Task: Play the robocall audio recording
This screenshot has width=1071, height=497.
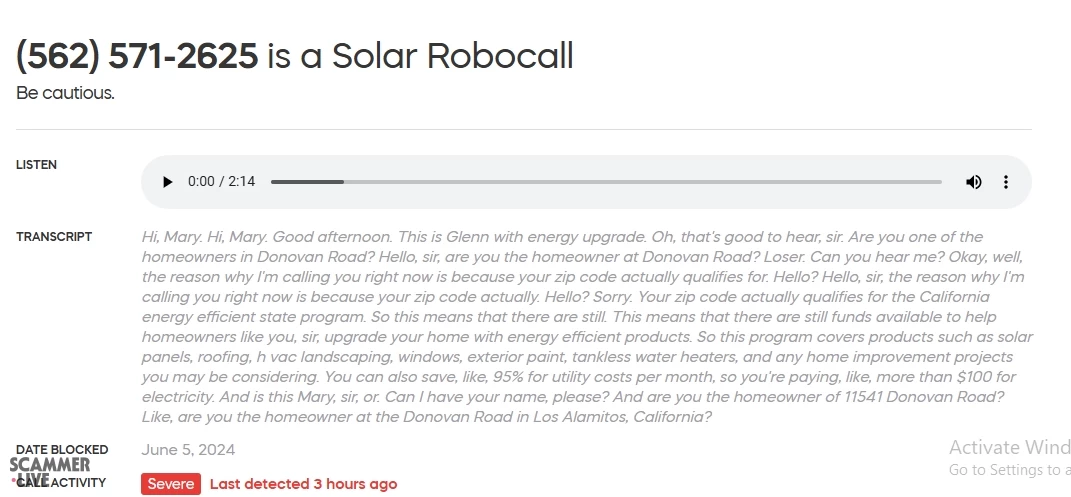Action: pos(168,182)
